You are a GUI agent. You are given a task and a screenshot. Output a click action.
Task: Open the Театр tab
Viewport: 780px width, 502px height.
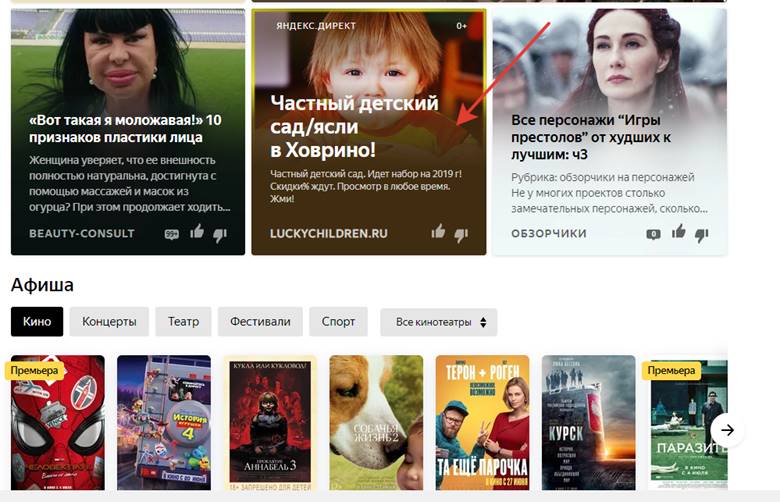tap(182, 322)
